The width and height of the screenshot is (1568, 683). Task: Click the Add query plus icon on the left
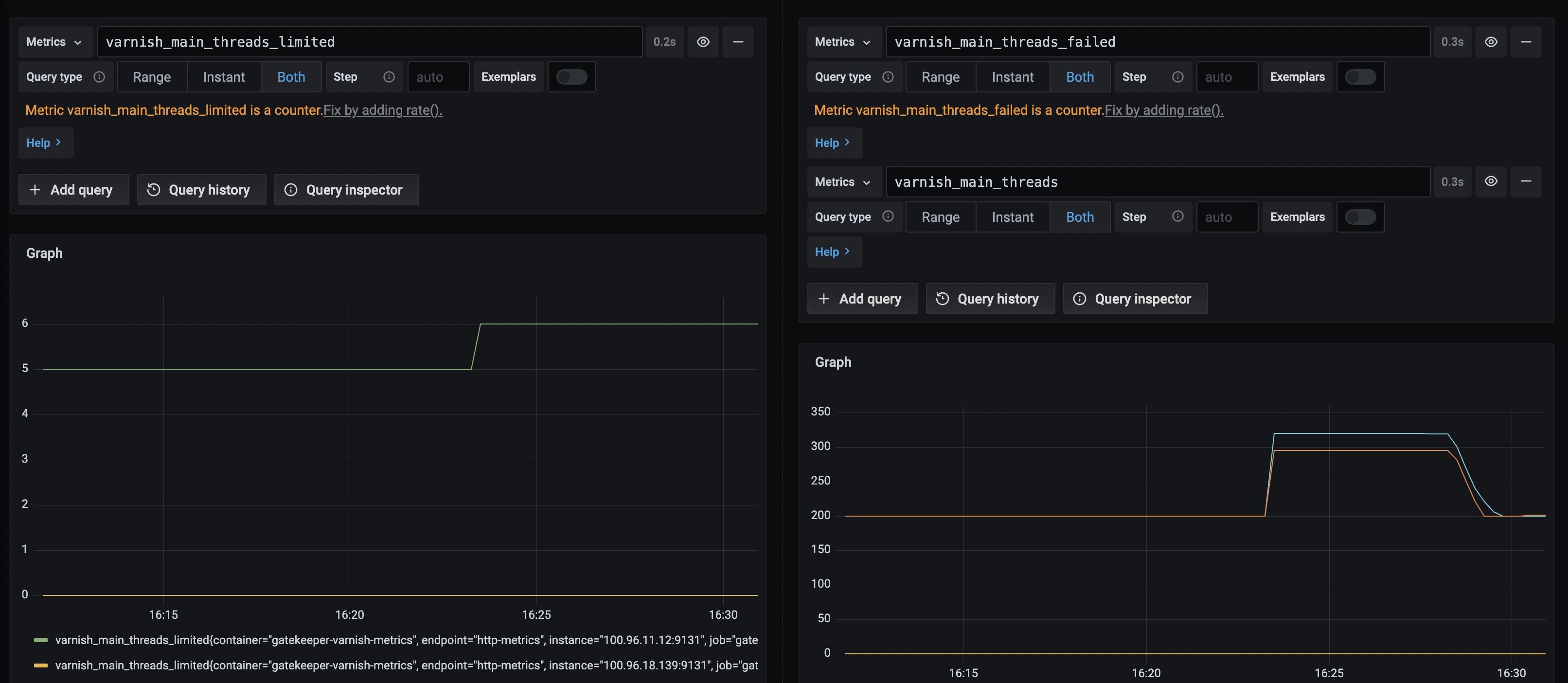pos(36,189)
